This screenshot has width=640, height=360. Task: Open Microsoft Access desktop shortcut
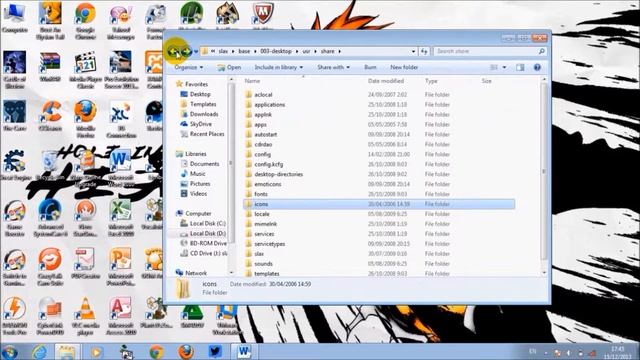(120, 316)
